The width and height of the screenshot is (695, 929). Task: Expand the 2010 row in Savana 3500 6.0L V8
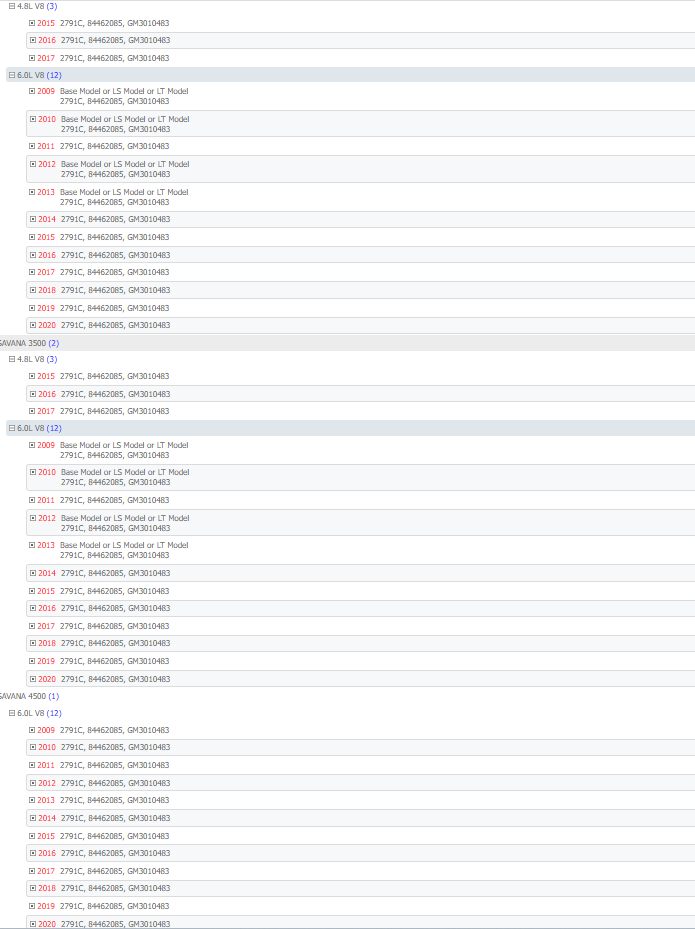pos(33,472)
